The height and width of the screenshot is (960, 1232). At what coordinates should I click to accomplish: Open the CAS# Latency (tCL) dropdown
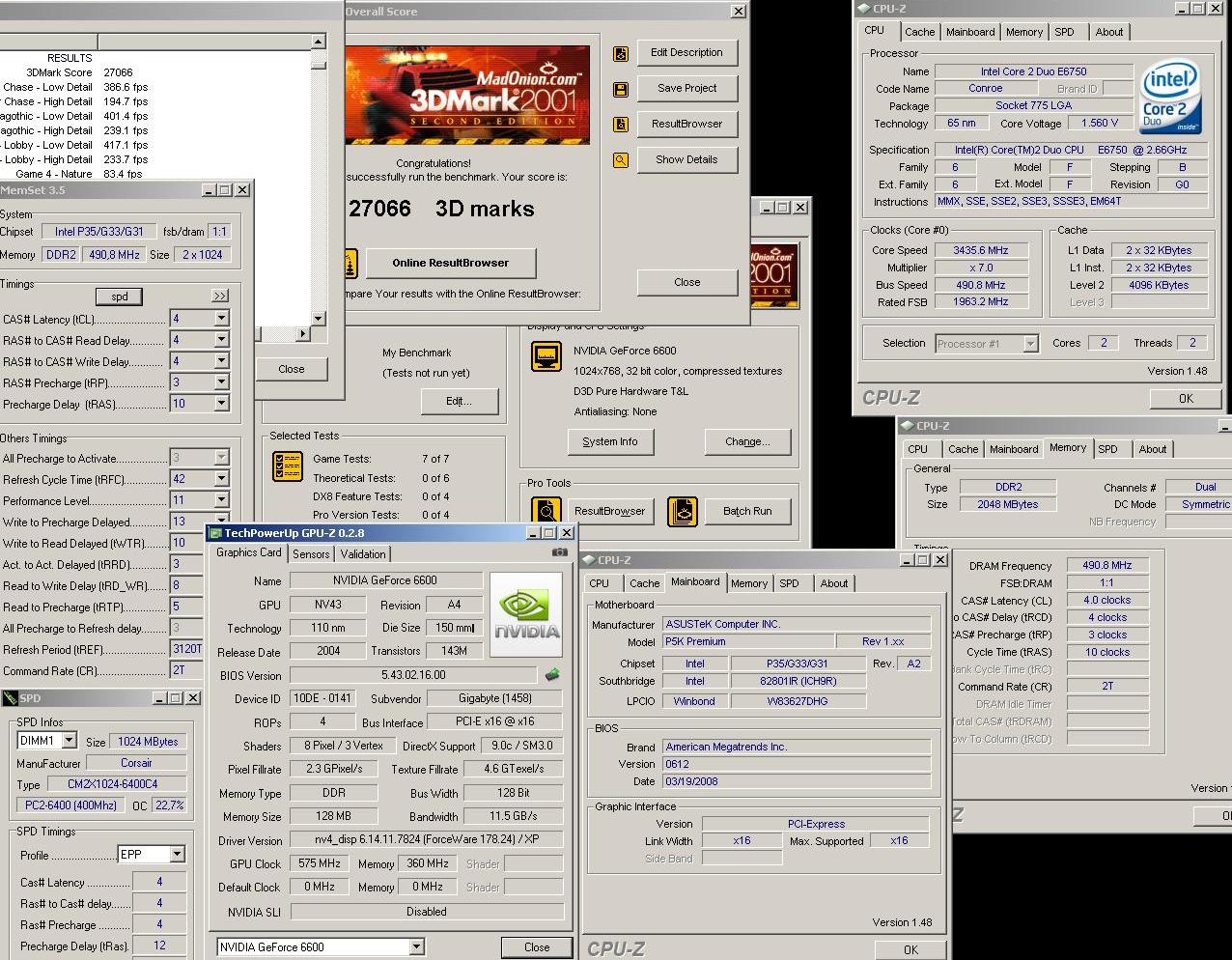point(221,319)
